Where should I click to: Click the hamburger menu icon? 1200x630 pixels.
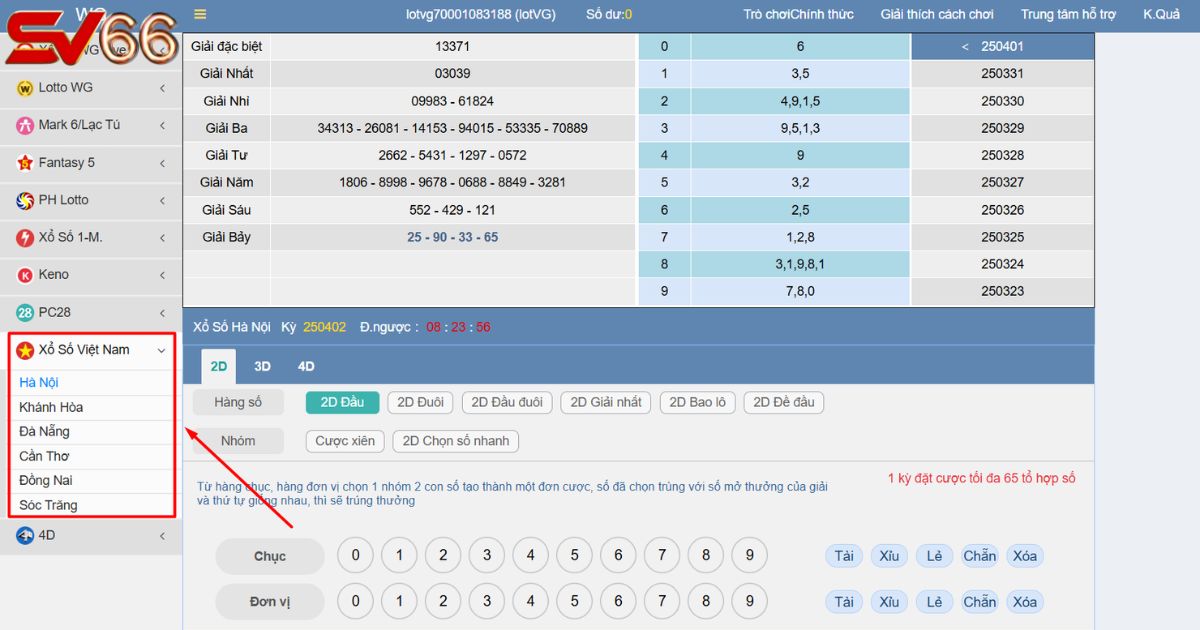(x=200, y=14)
